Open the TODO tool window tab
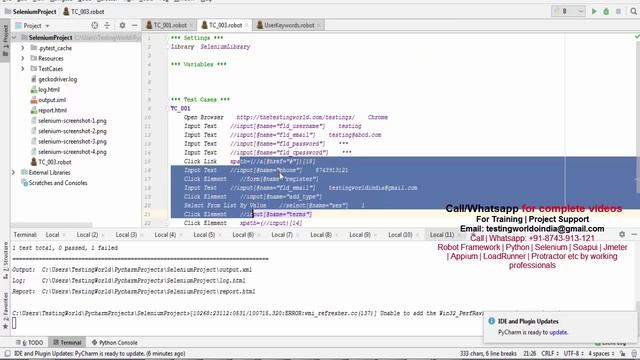 [x=29, y=342]
